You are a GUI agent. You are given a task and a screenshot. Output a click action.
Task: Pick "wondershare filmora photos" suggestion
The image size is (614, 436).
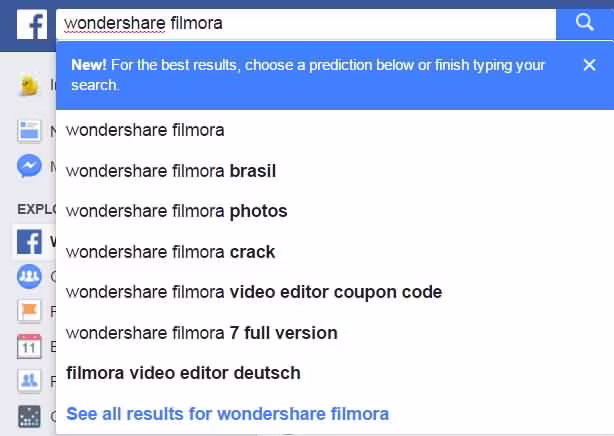[177, 211]
